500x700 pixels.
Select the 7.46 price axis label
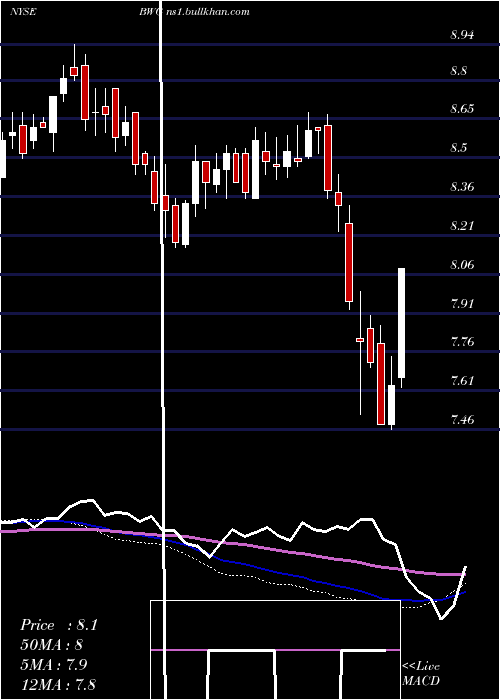[x=462, y=420]
